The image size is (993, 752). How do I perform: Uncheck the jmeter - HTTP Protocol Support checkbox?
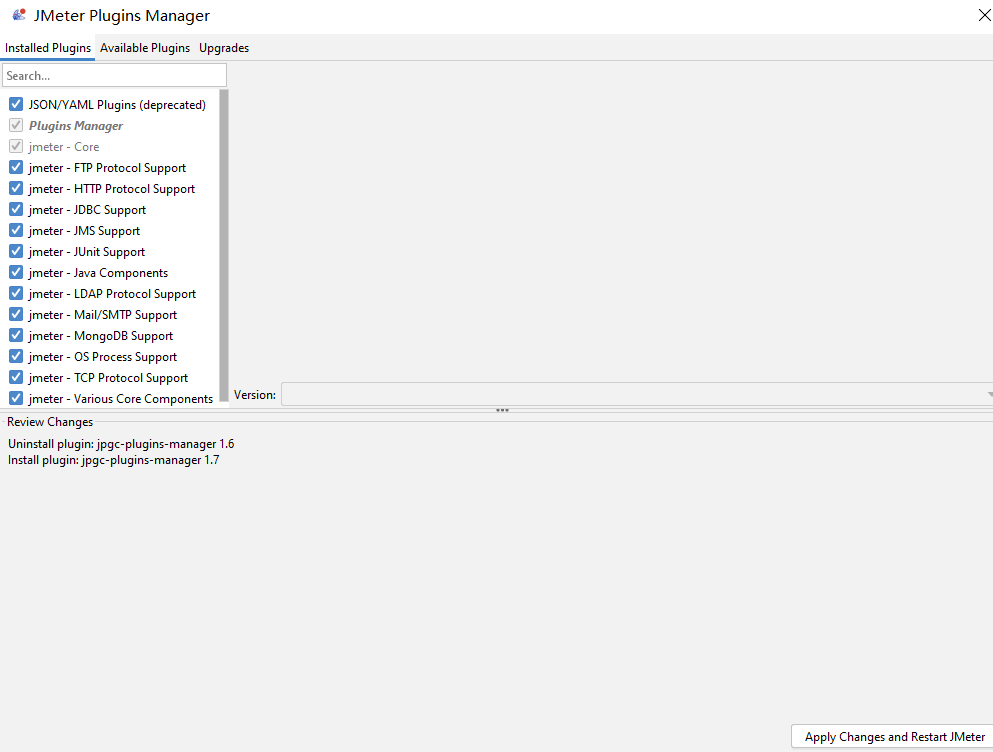(16, 188)
